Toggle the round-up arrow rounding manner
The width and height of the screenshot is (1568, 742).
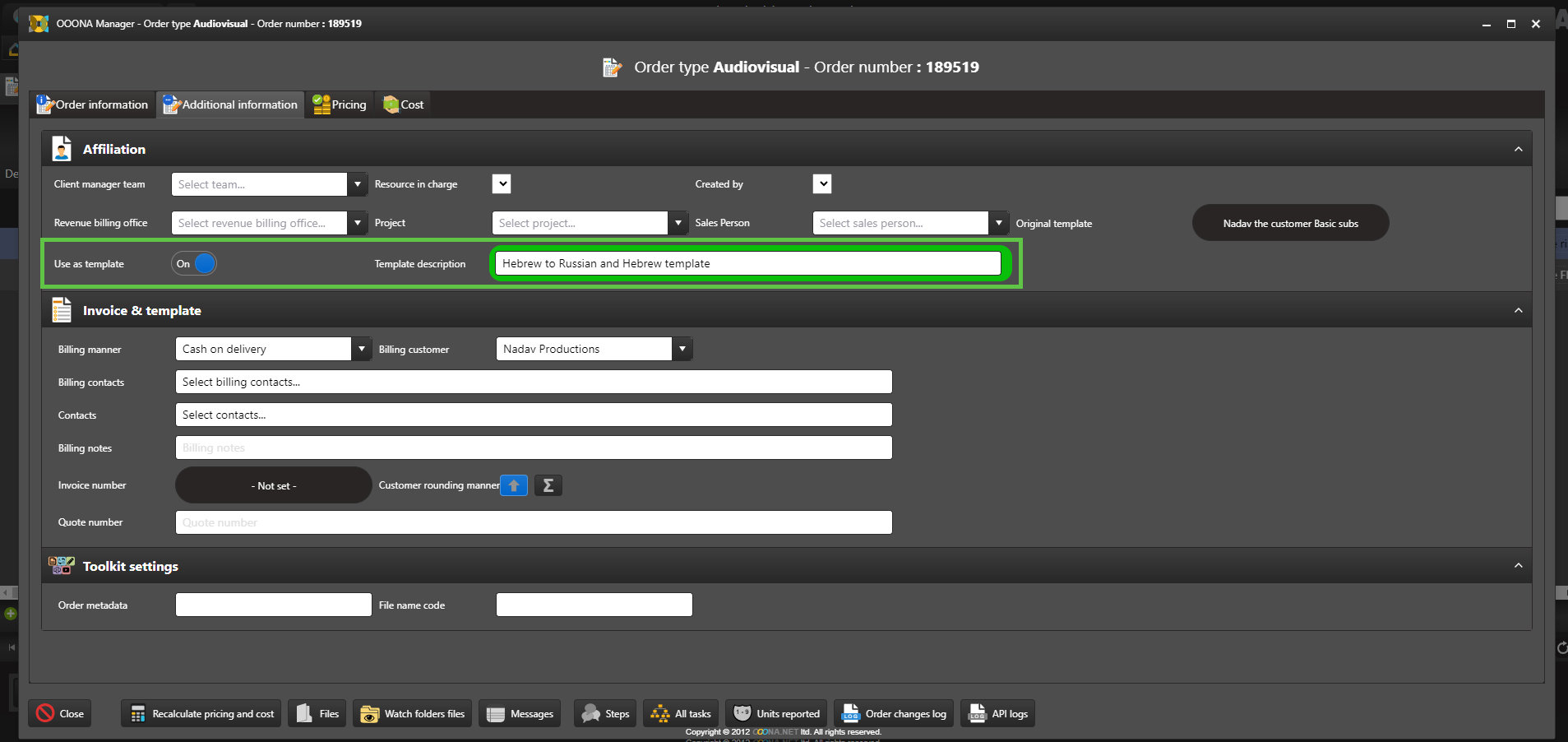tap(514, 485)
